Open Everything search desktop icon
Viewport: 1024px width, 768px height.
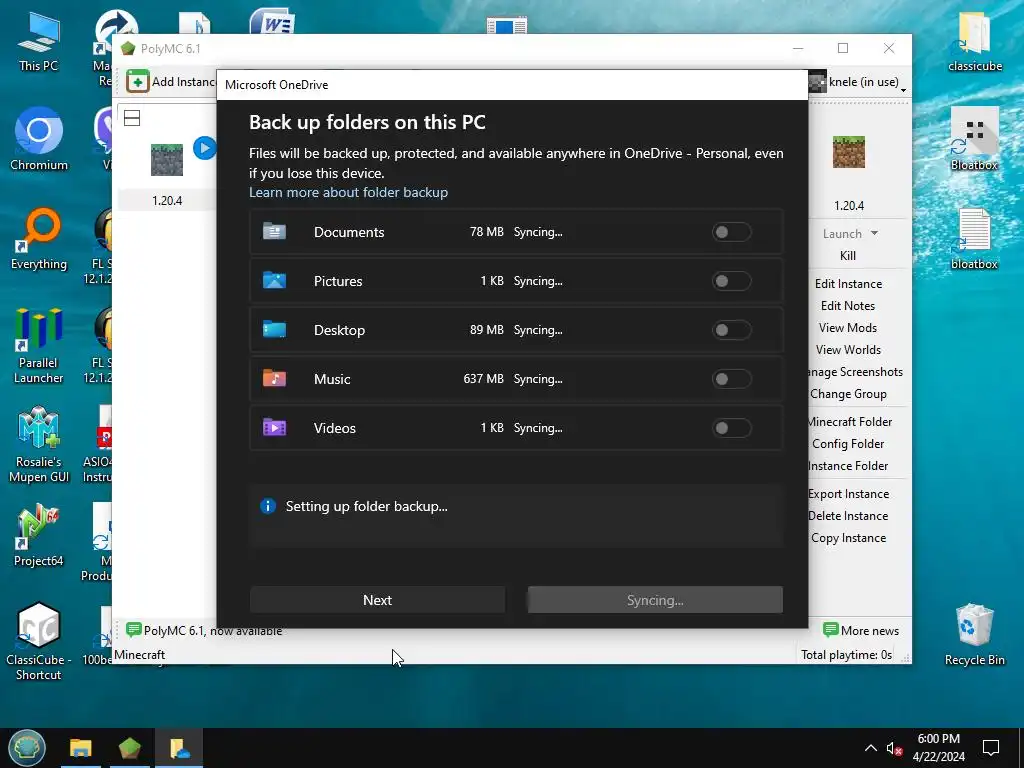[x=39, y=239]
